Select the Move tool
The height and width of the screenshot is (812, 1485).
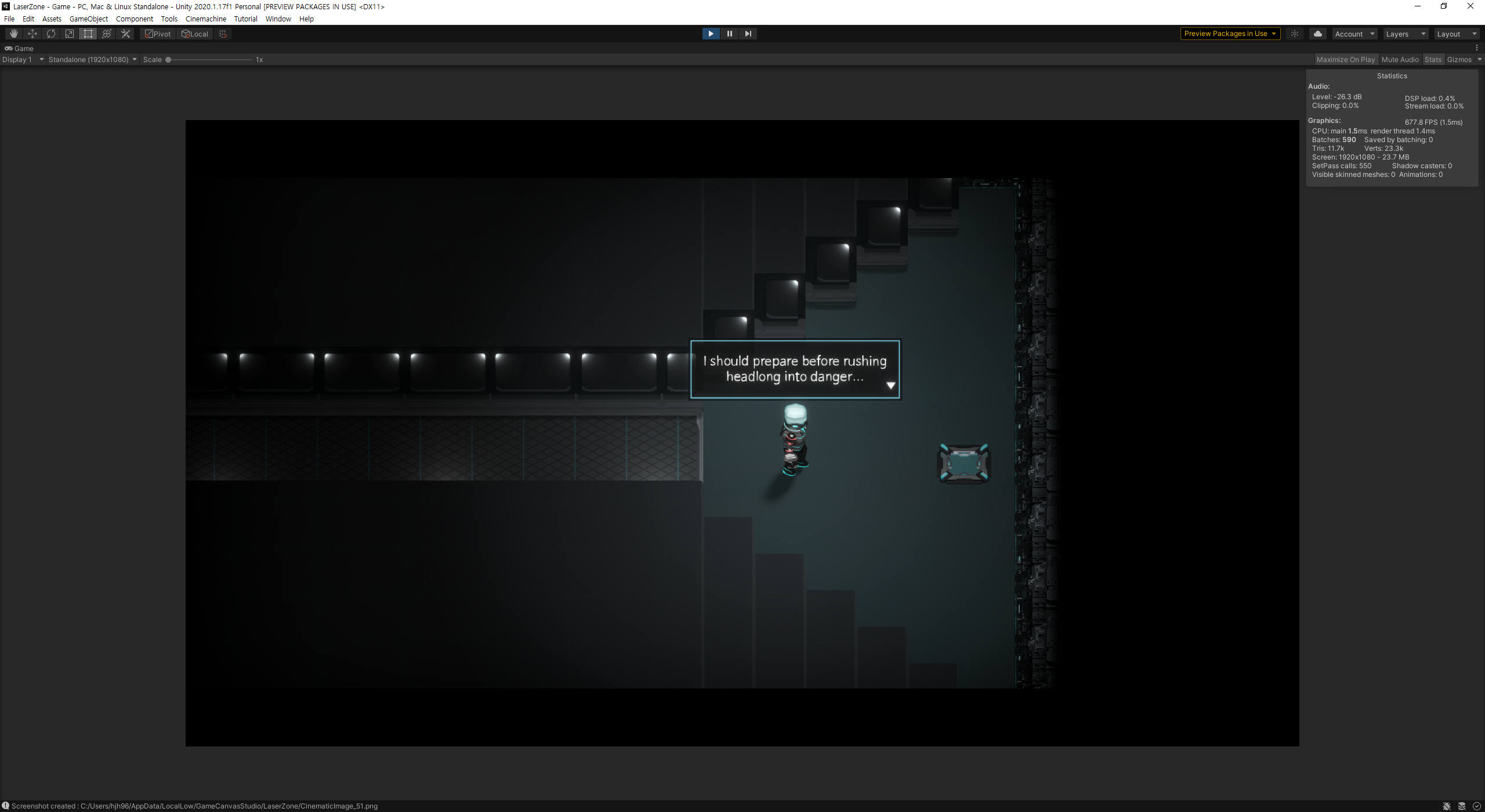coord(32,34)
